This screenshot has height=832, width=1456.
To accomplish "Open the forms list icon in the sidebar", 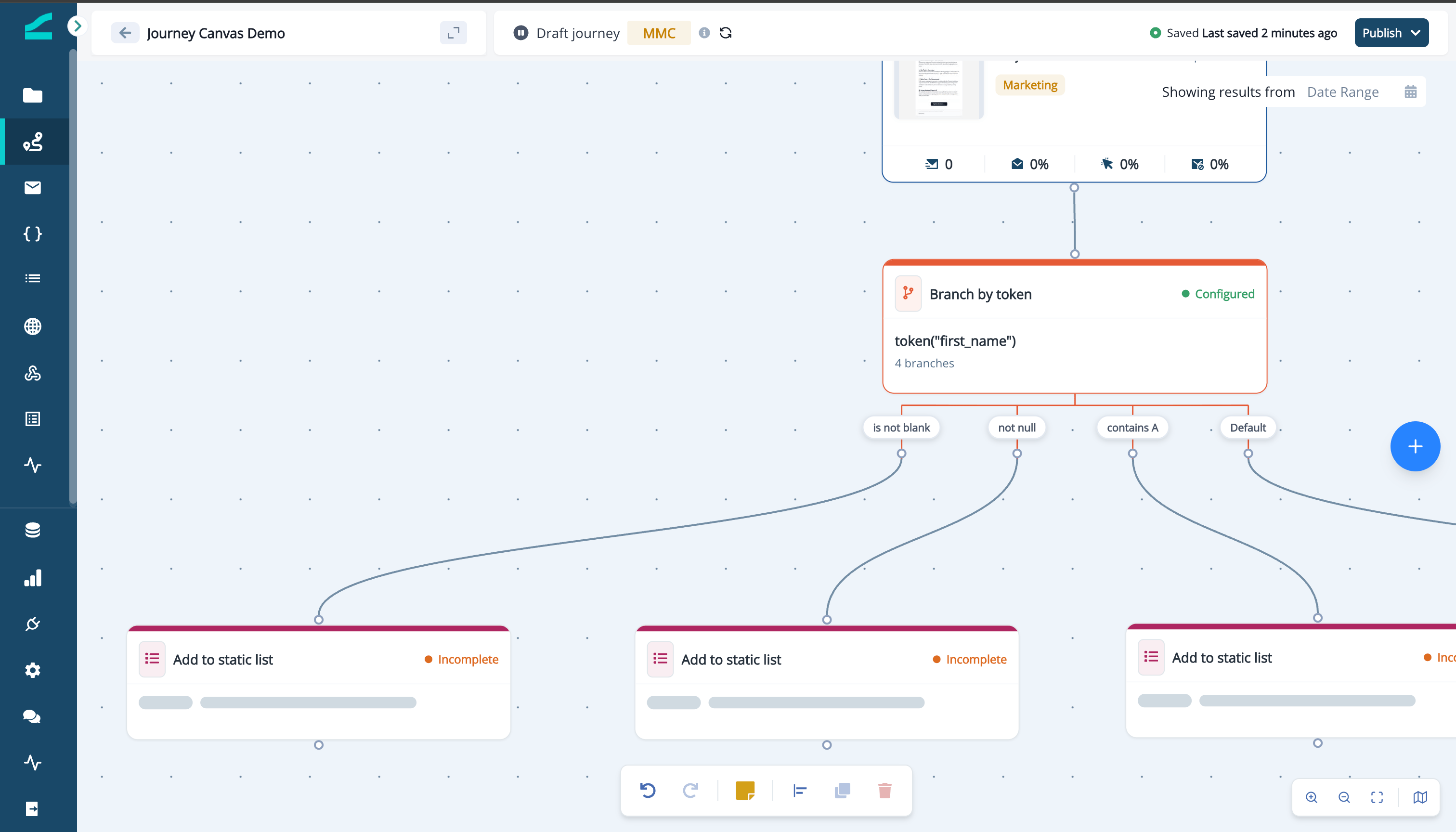I will [x=33, y=419].
